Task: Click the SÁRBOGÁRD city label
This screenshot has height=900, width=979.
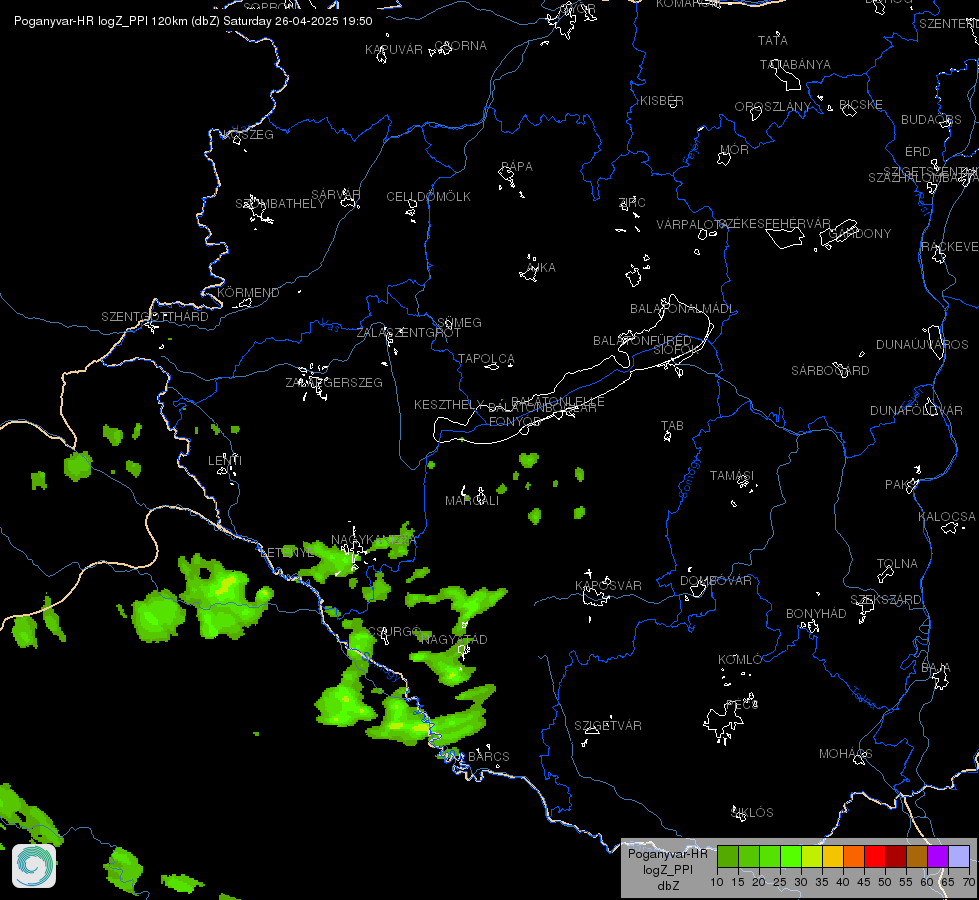Action: tap(830, 371)
